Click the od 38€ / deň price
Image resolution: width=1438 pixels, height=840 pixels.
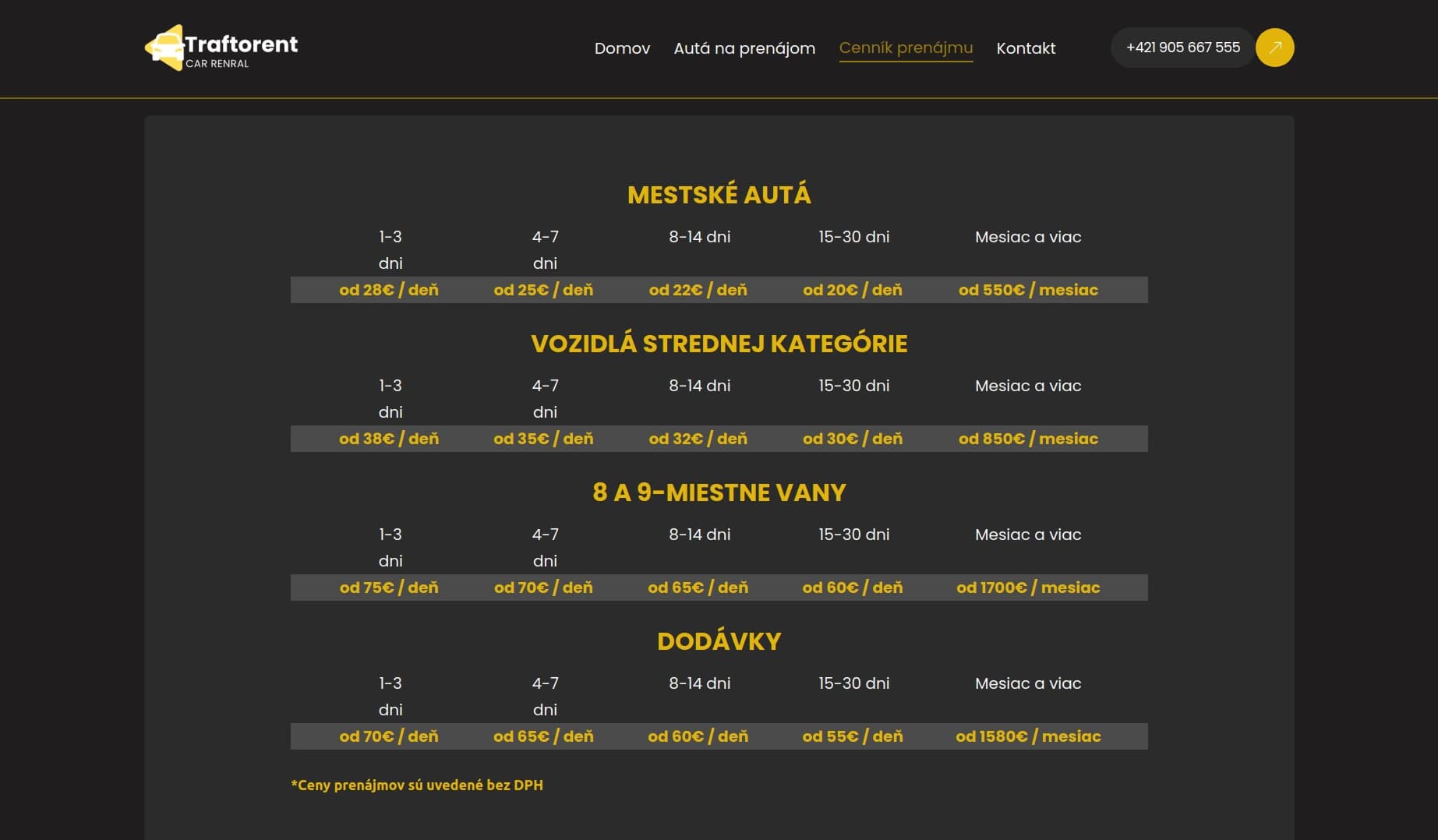[389, 439]
